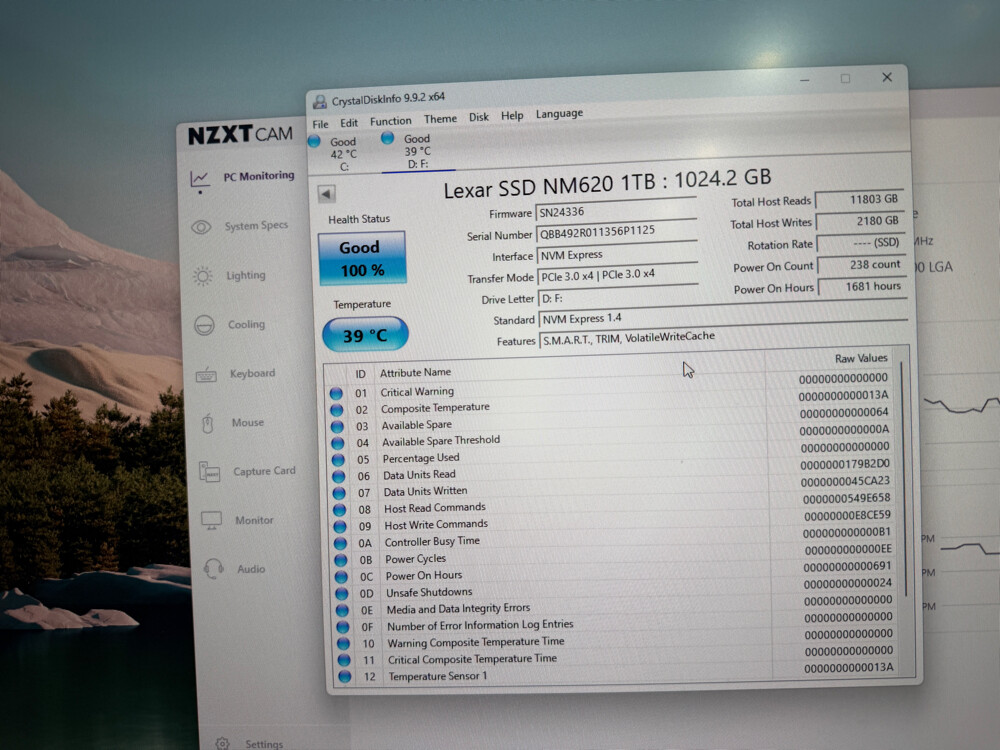This screenshot has width=1000, height=750.
Task: Click the 39 °C temperature button
Action: click(365, 334)
